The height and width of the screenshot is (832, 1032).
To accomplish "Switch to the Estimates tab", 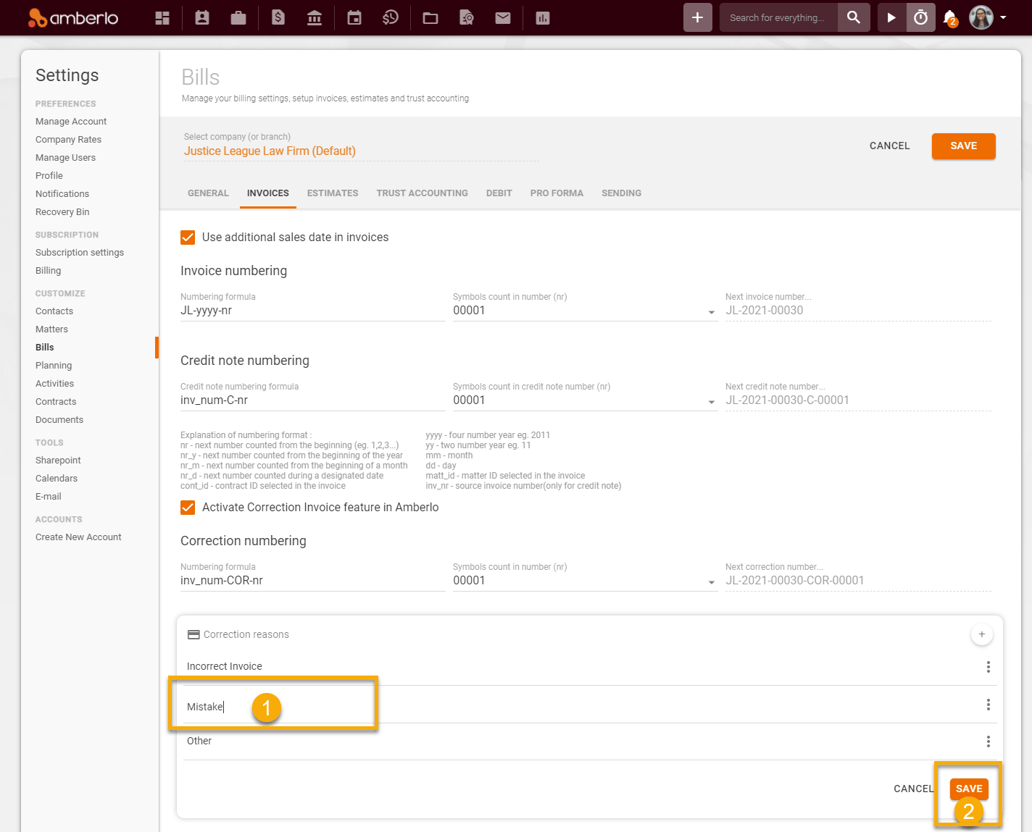I will click(x=332, y=193).
